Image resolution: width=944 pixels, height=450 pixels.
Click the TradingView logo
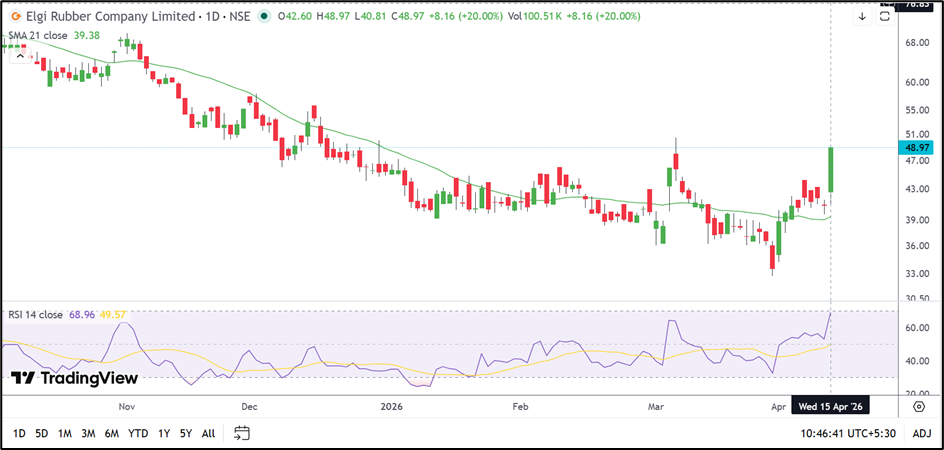coord(74,378)
